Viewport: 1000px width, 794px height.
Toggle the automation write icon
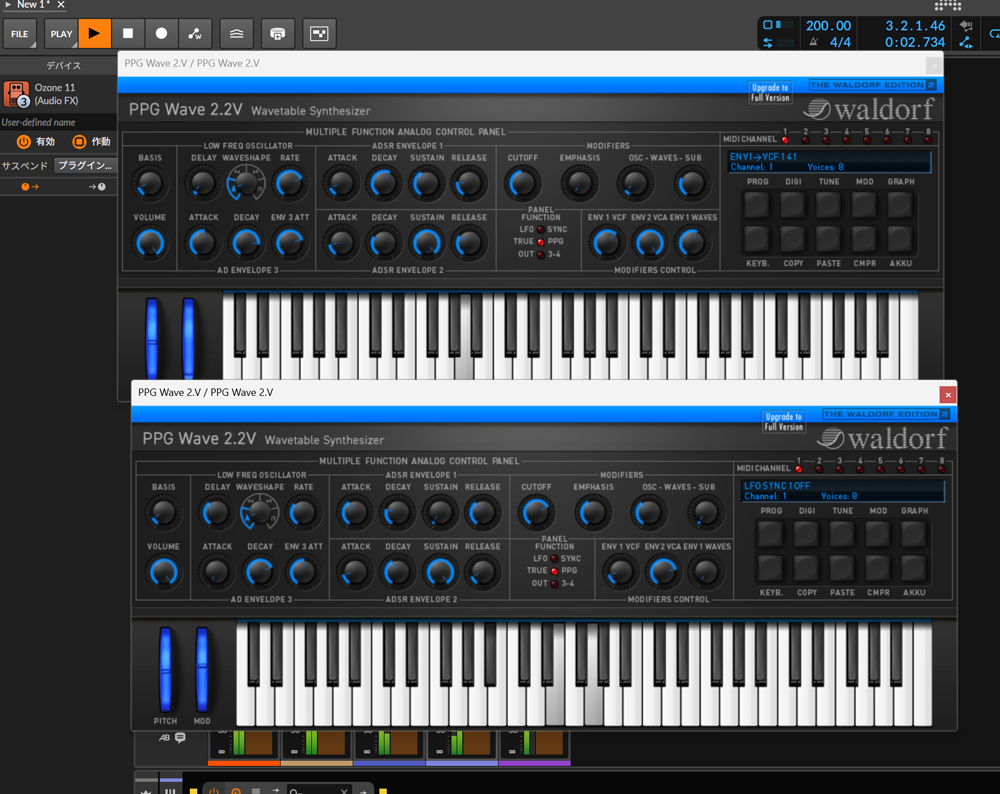(195, 33)
